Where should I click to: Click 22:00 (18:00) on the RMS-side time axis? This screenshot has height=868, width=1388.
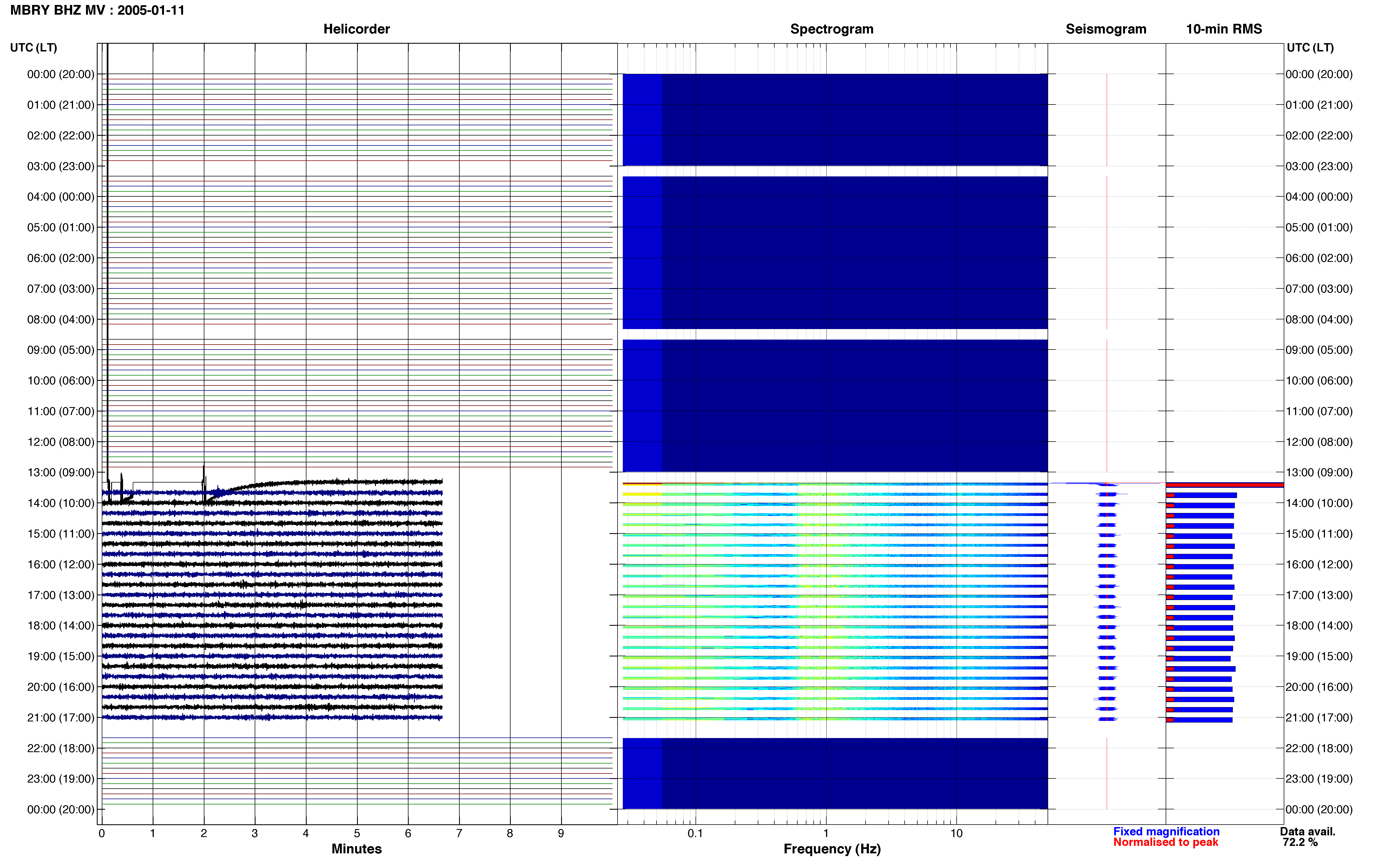click(1319, 749)
